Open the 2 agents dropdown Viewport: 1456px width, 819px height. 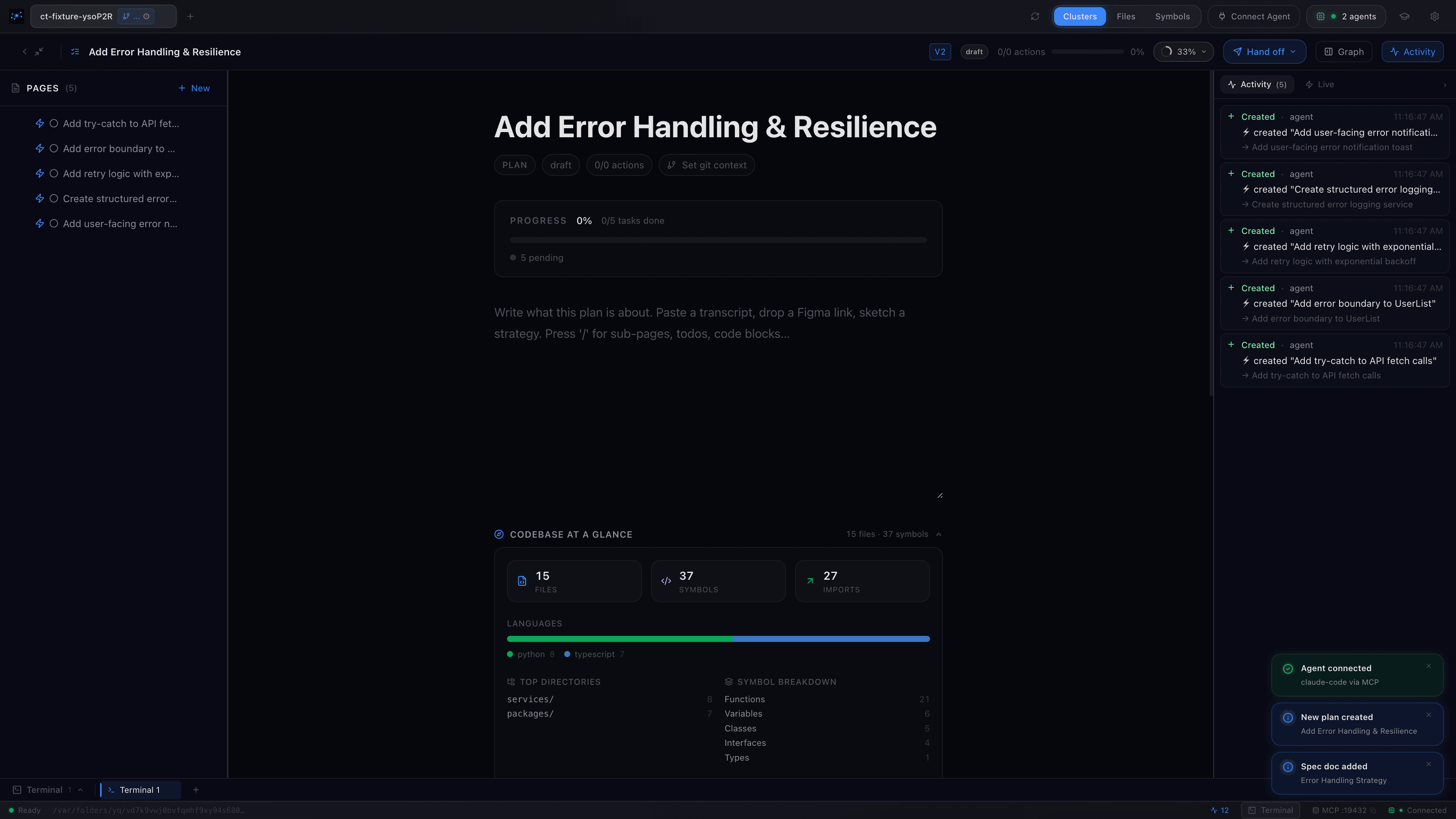1346,16
